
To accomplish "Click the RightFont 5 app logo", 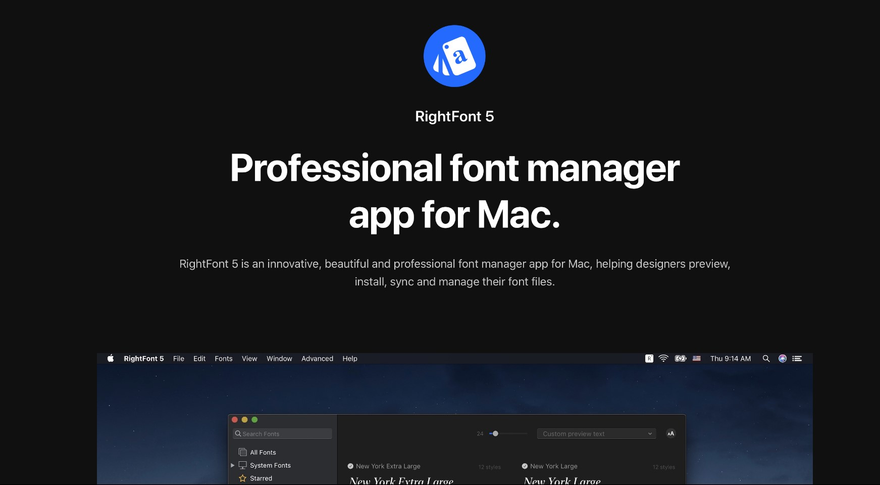I will (x=454, y=56).
